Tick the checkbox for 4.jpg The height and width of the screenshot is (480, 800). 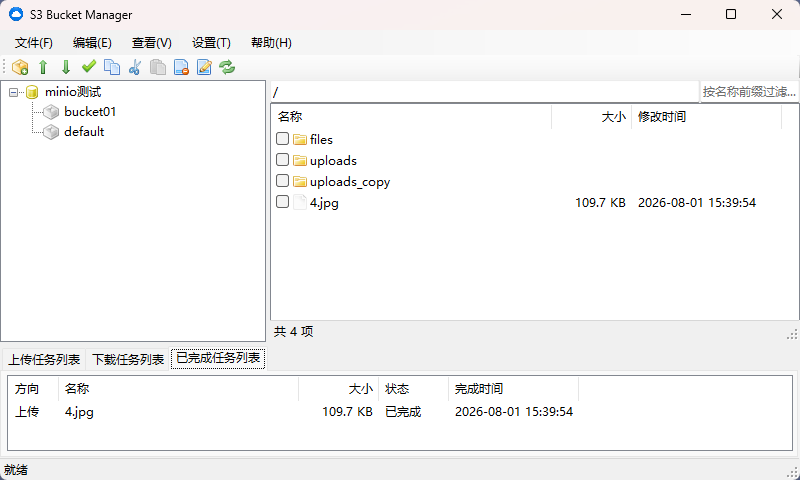(x=282, y=201)
